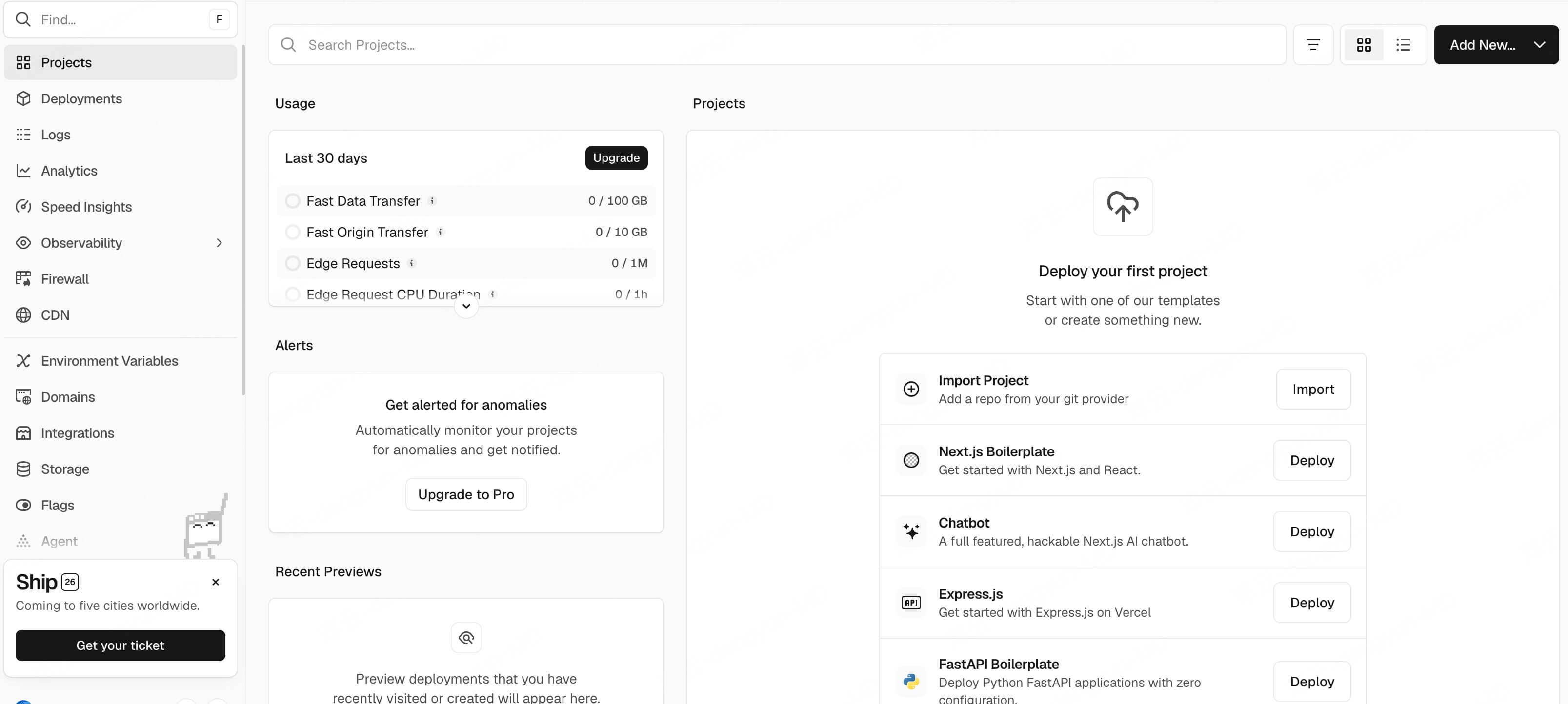Image resolution: width=1568 pixels, height=704 pixels.
Task: Click the Last 30 days label
Action: click(x=326, y=158)
